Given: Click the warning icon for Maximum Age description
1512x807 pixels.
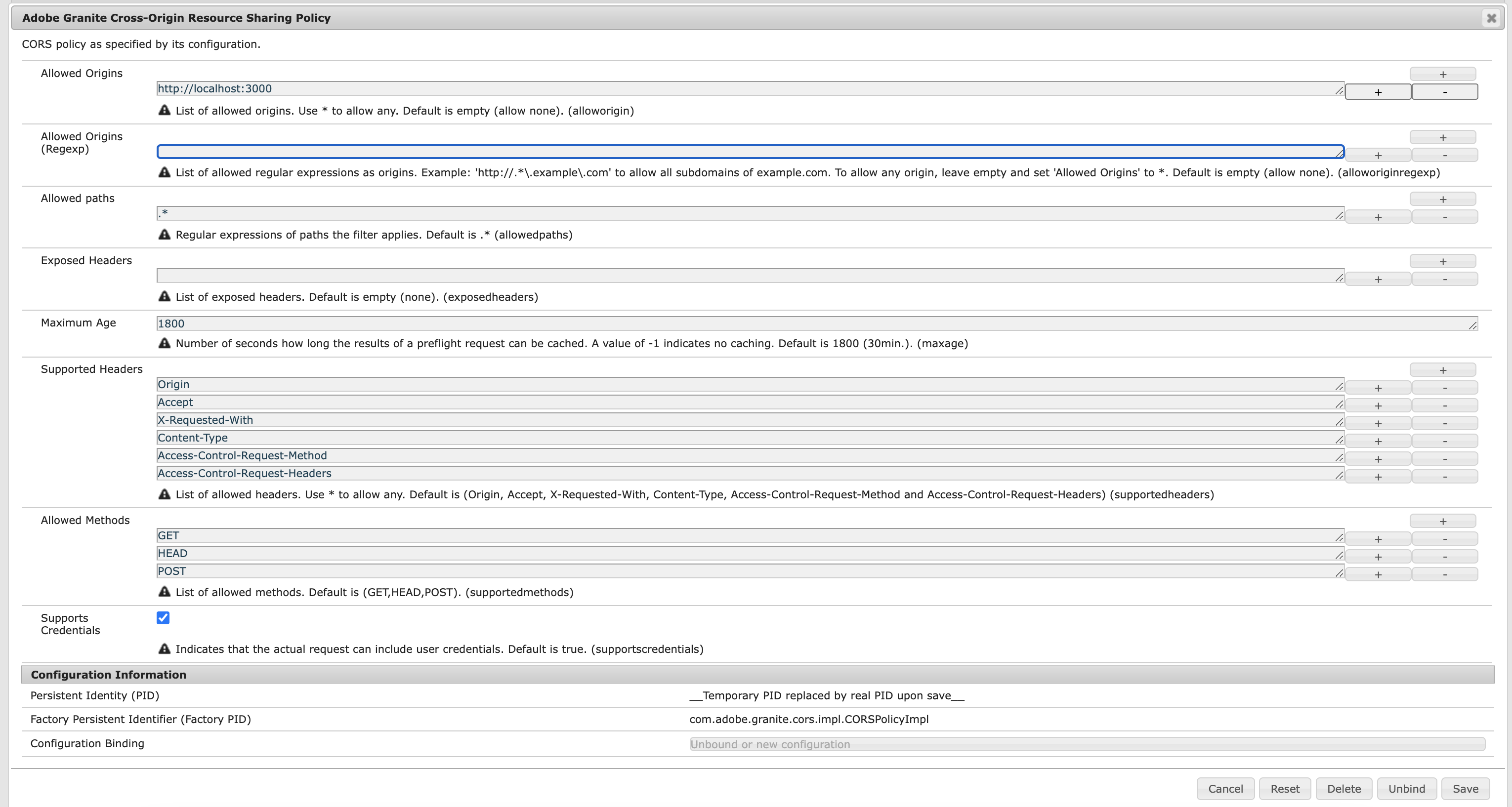Looking at the screenshot, I should pyautogui.click(x=165, y=343).
